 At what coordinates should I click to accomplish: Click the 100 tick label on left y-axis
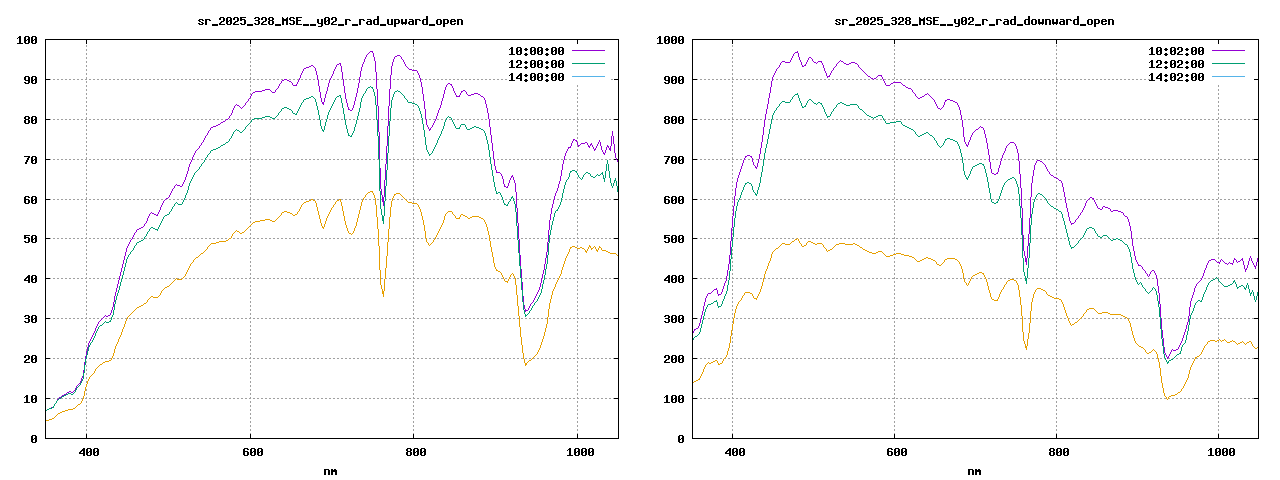[27, 40]
